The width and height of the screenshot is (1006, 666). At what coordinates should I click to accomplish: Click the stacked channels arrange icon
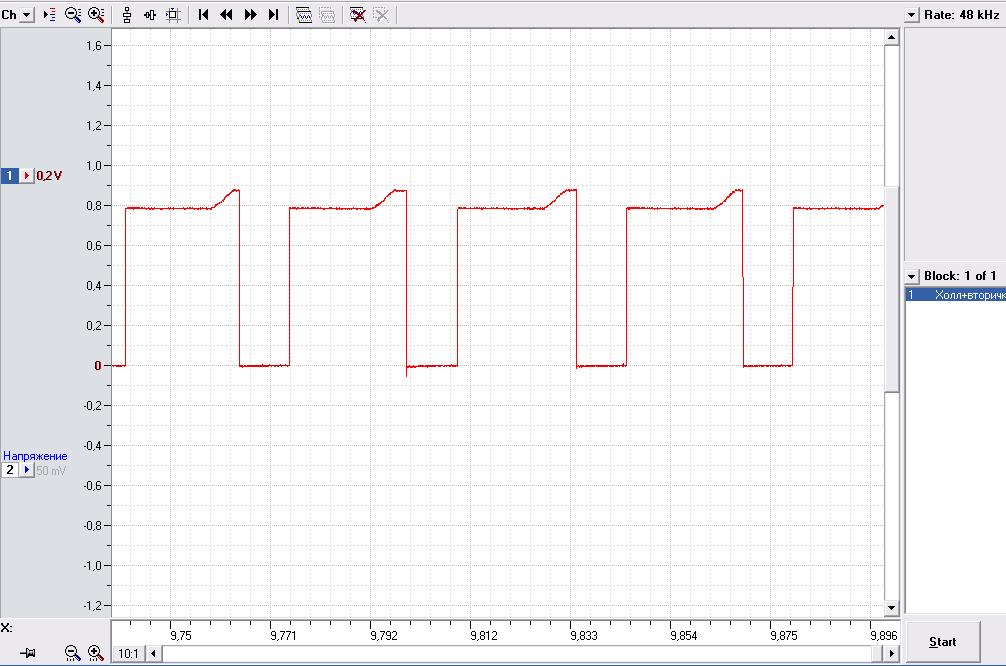126,14
